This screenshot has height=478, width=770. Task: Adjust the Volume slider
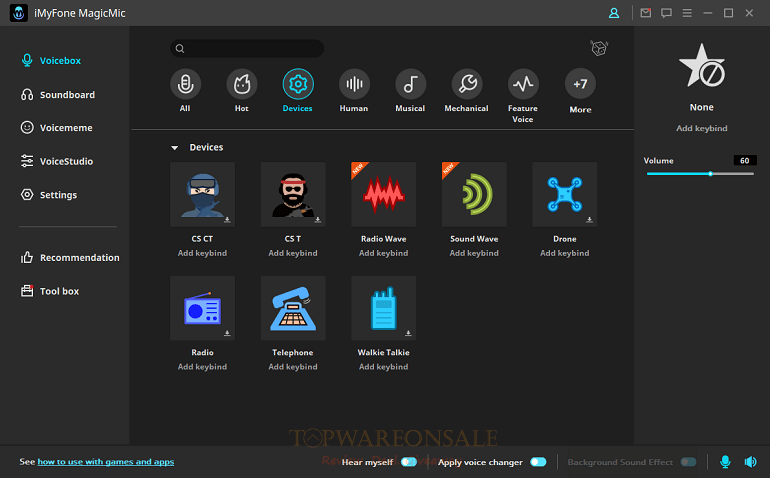point(700,173)
